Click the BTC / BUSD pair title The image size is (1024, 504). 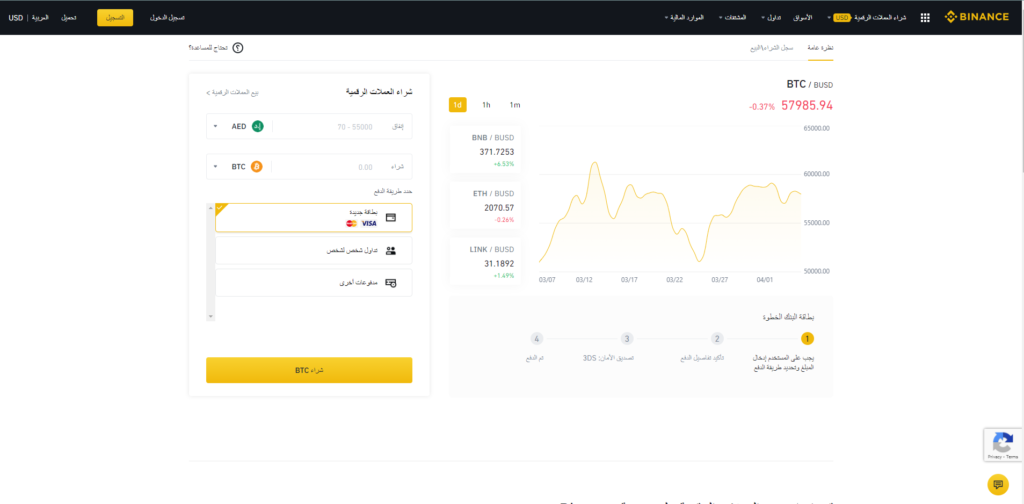click(x=810, y=84)
